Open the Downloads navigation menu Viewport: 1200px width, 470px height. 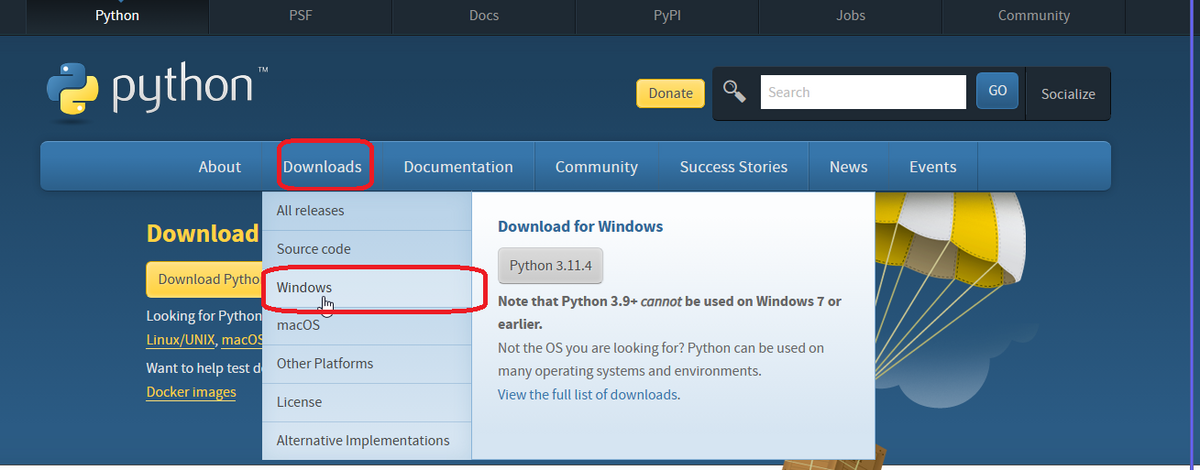pyautogui.click(x=322, y=167)
